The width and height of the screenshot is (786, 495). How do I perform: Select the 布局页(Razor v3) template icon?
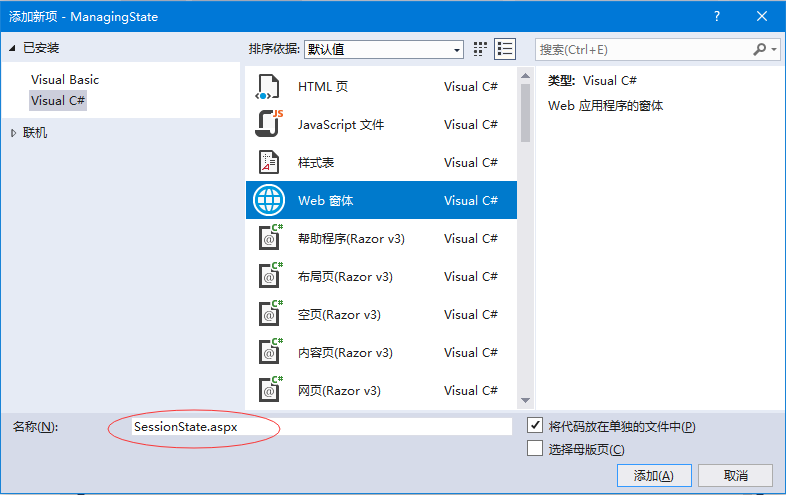268,277
